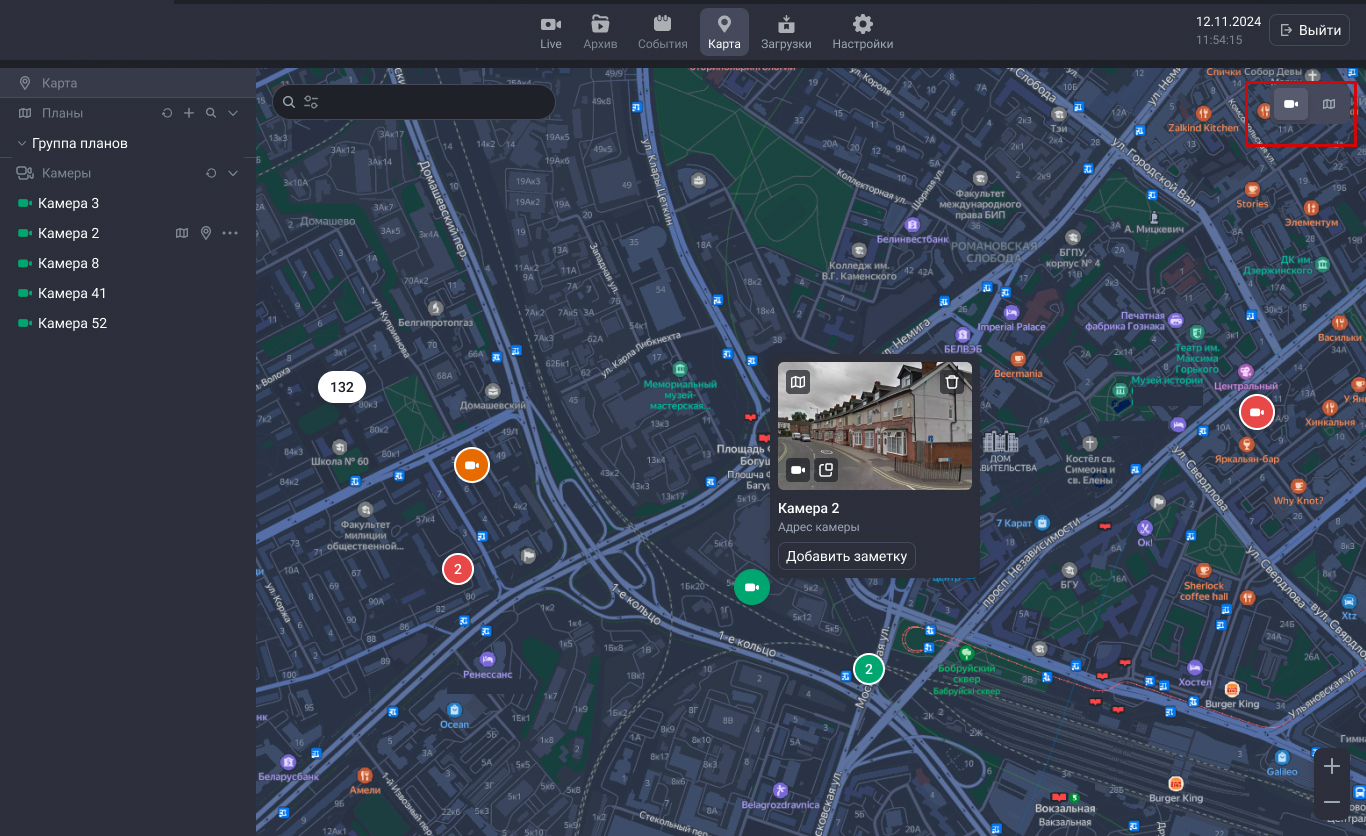Collapse the Камеры section with its chevron
1366x836 pixels.
coord(233,174)
